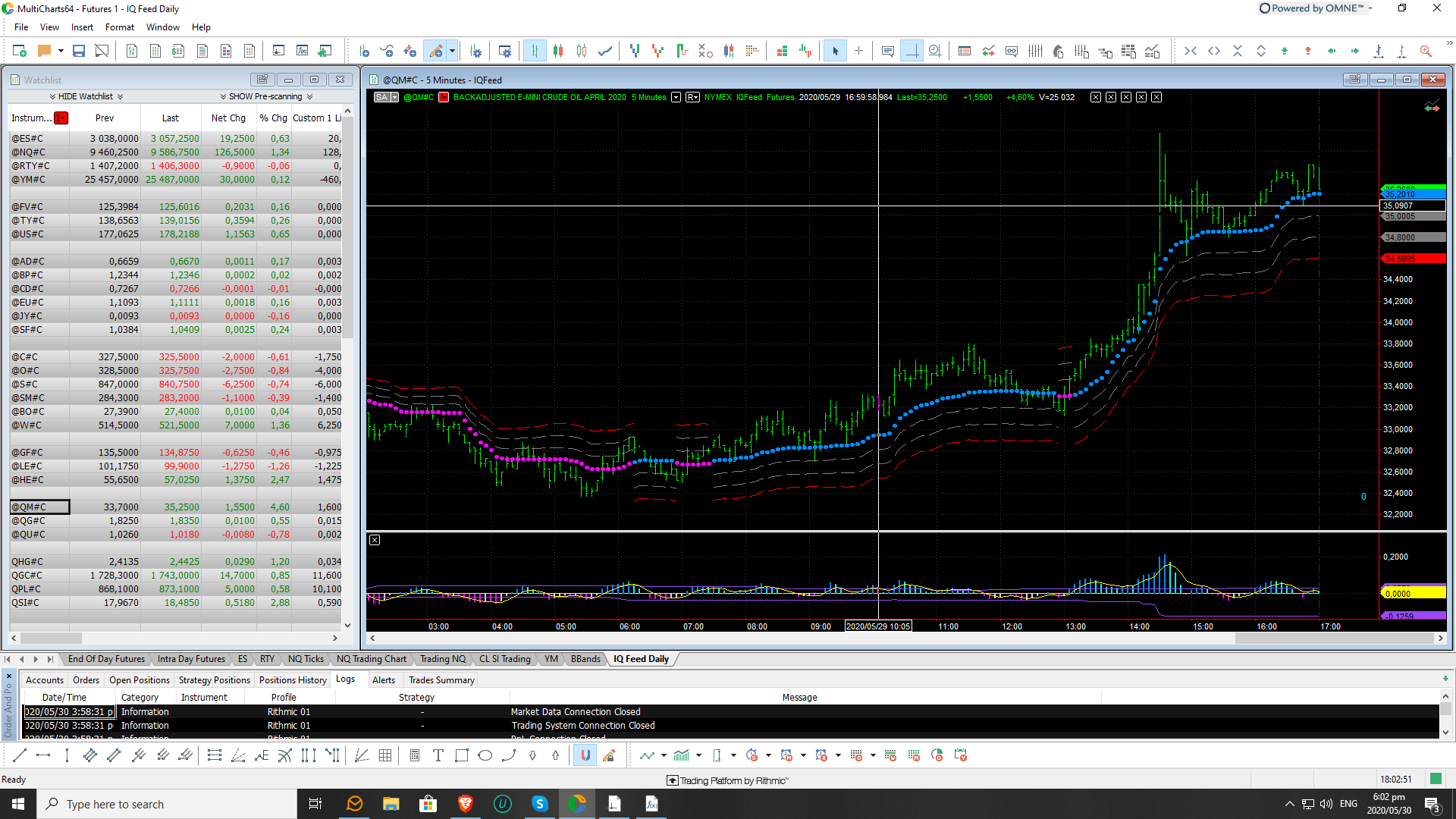Select the line on close chart type
The image size is (1456, 819).
click(x=605, y=51)
